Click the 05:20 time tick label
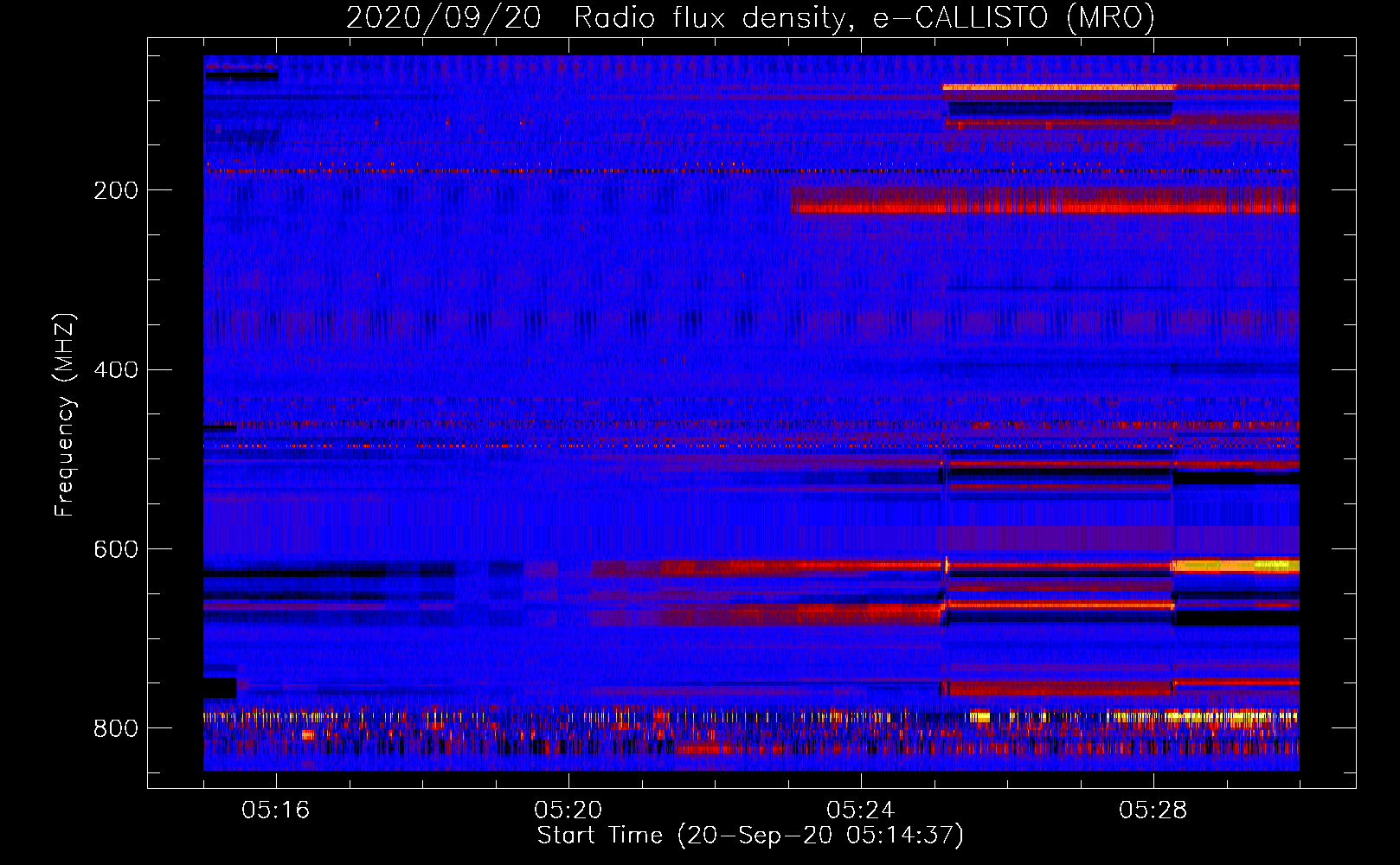Image resolution: width=1400 pixels, height=865 pixels. 568,810
